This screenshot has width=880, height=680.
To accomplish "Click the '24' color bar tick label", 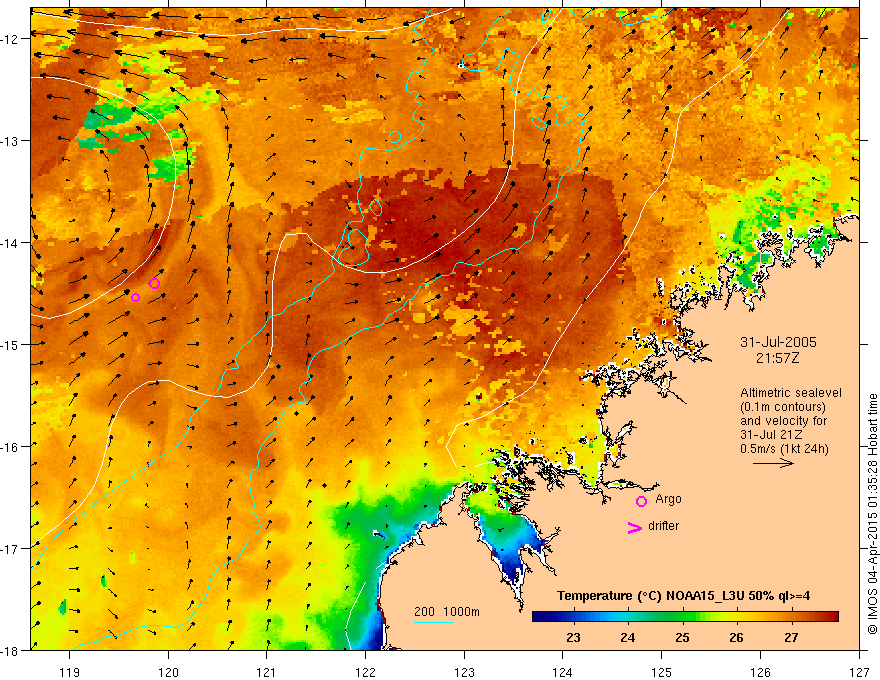I will coord(627,637).
